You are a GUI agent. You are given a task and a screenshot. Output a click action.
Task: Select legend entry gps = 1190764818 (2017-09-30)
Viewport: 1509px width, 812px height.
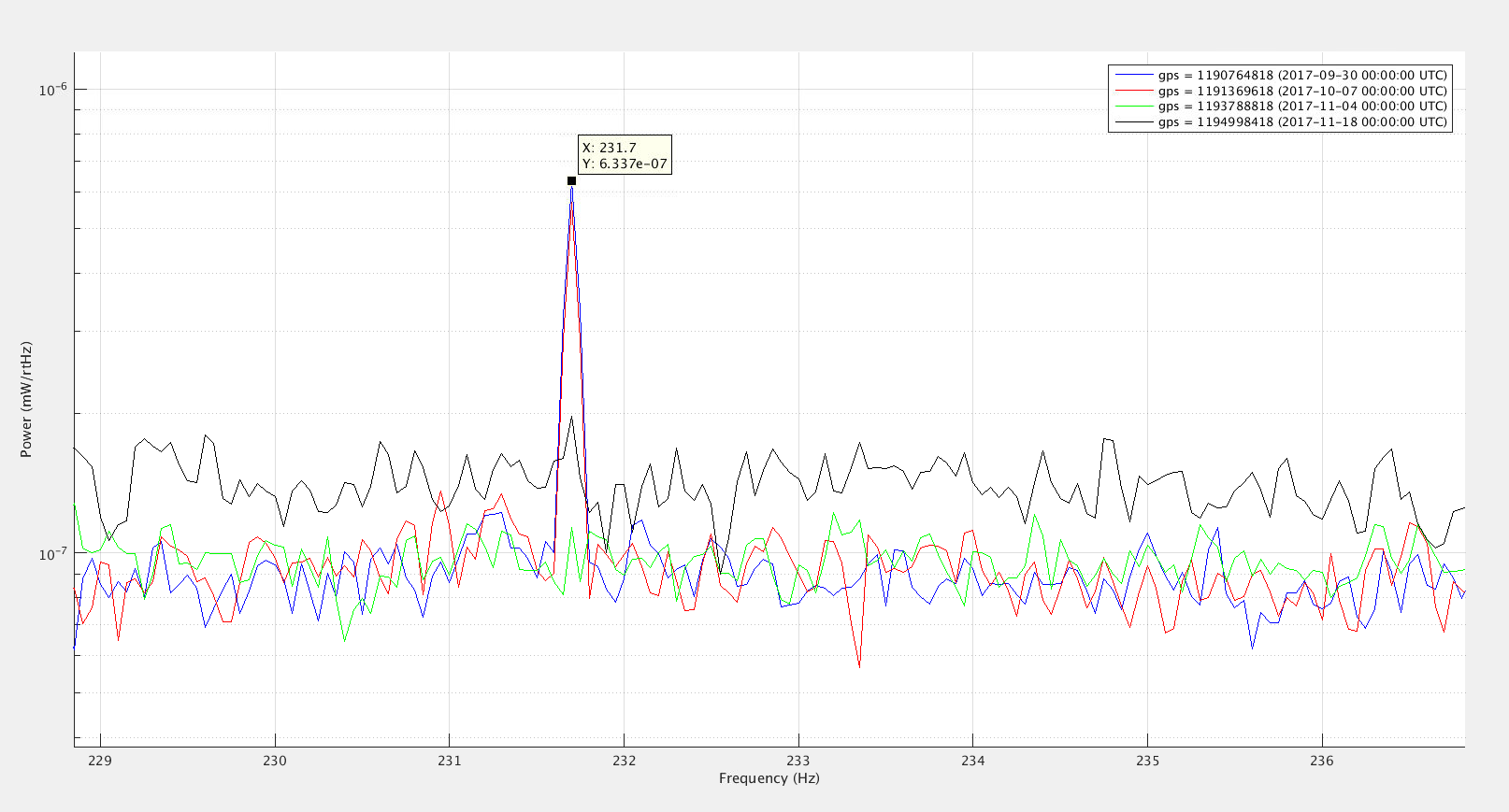click(1302, 76)
